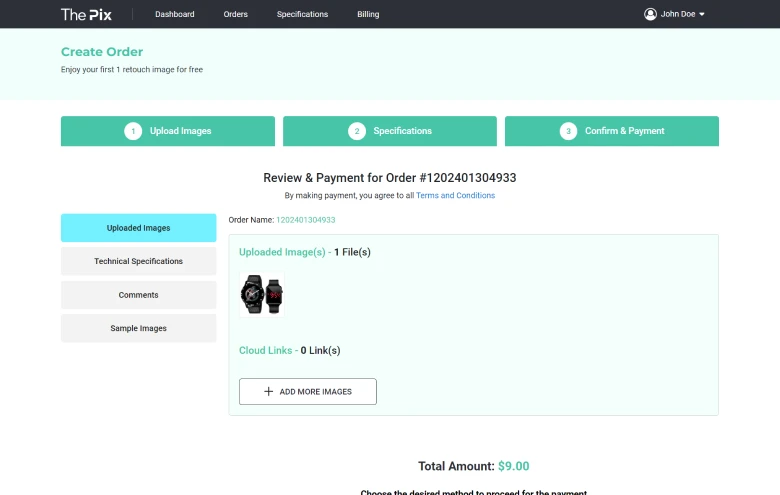Click the plus icon on Add More Images

pyautogui.click(x=268, y=392)
